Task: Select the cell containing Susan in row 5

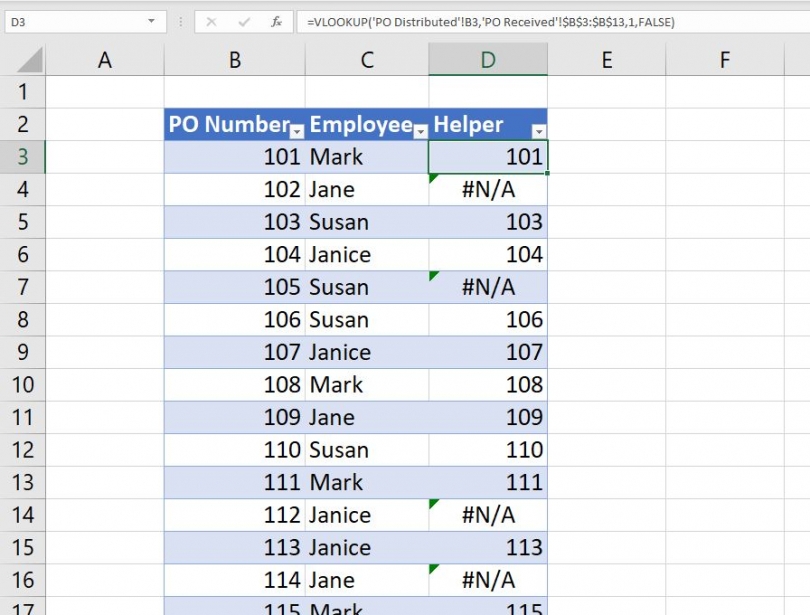Action: 366,221
